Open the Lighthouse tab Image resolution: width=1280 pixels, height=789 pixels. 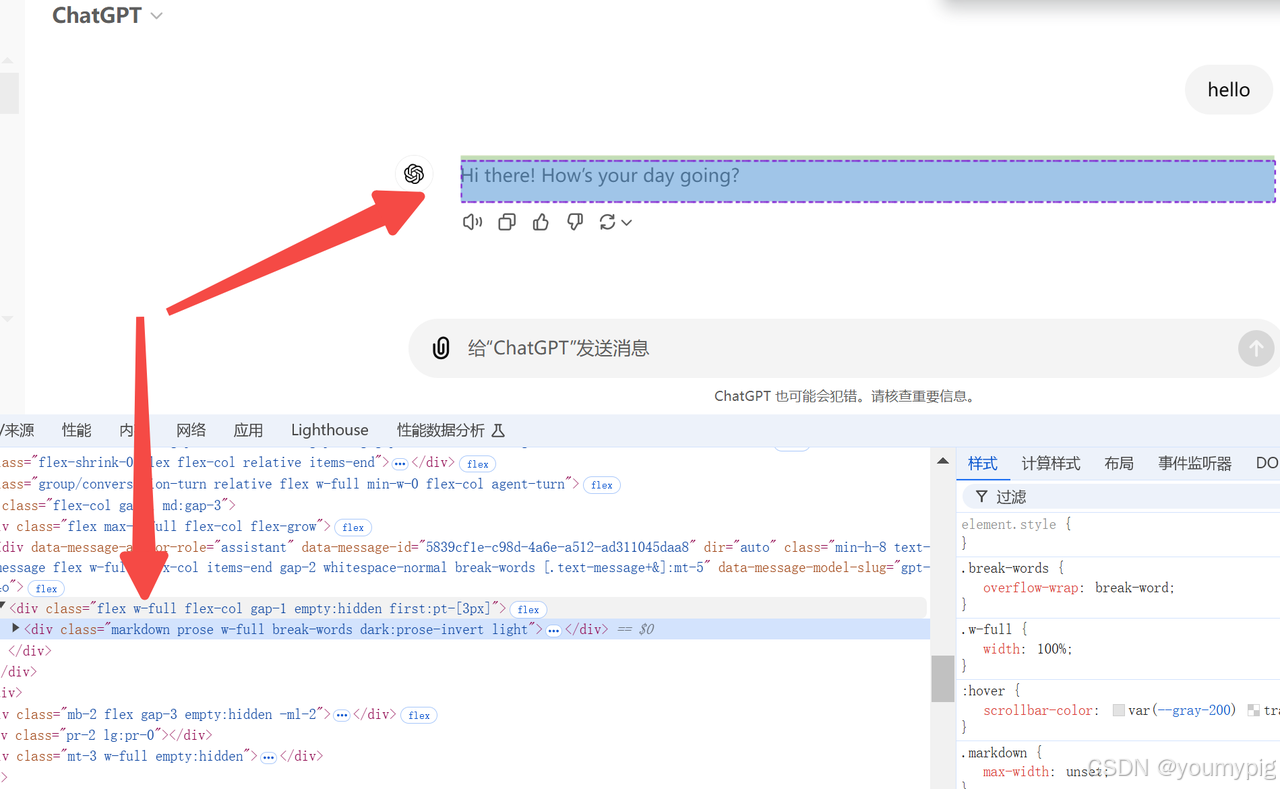[330, 430]
